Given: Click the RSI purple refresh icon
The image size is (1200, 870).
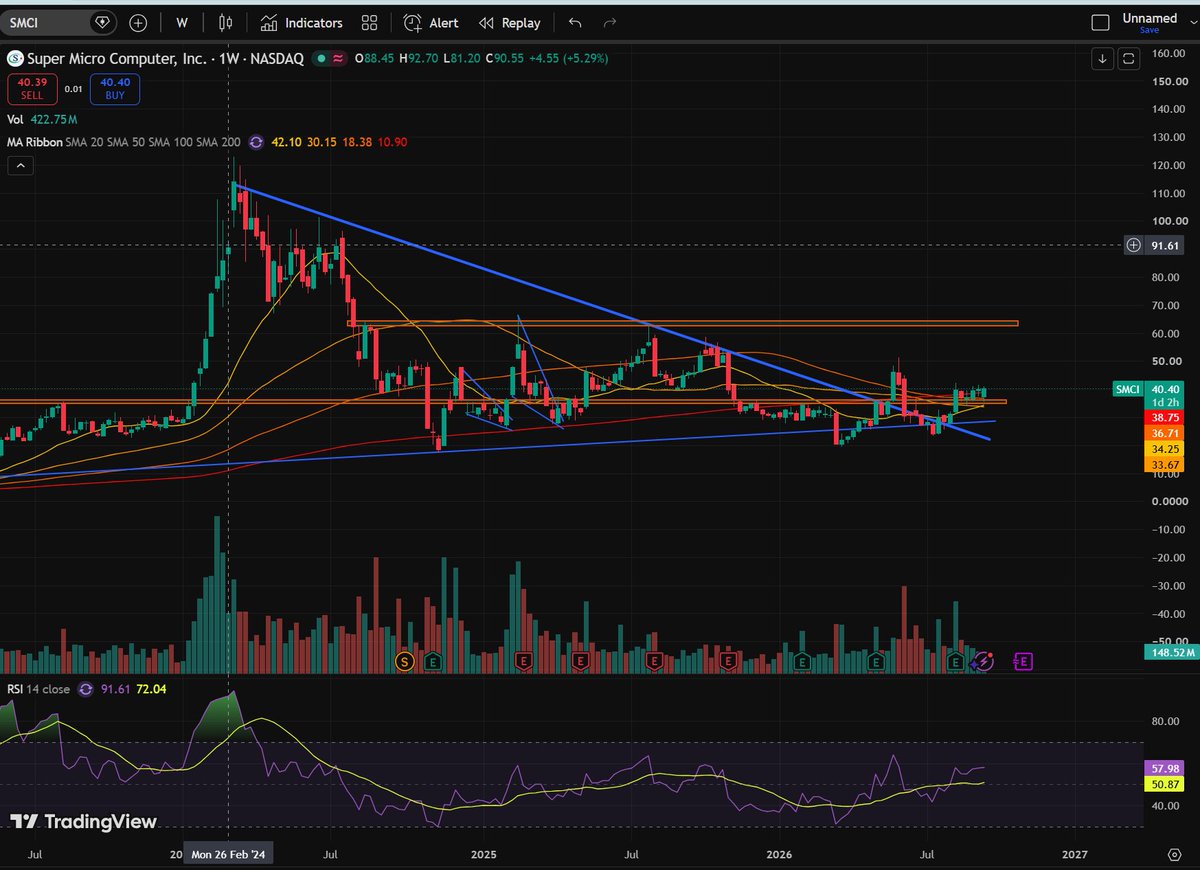Looking at the screenshot, I should click(84, 689).
